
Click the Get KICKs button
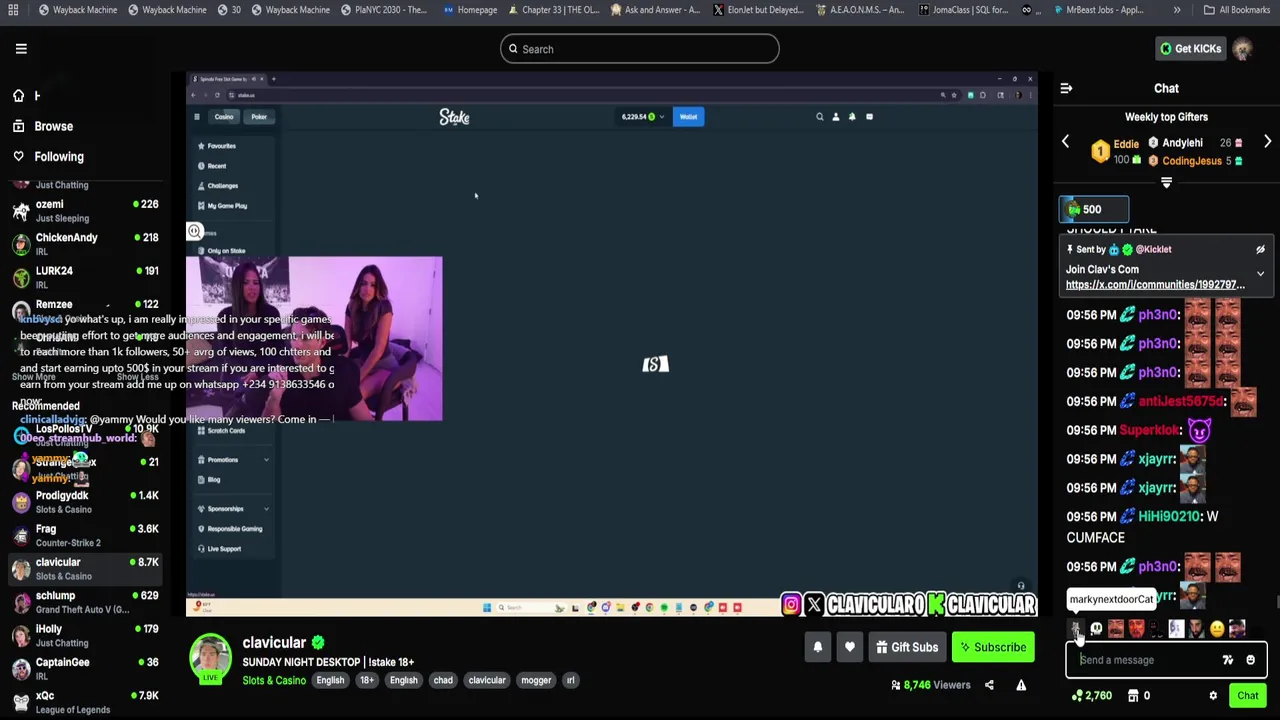[x=1190, y=48]
